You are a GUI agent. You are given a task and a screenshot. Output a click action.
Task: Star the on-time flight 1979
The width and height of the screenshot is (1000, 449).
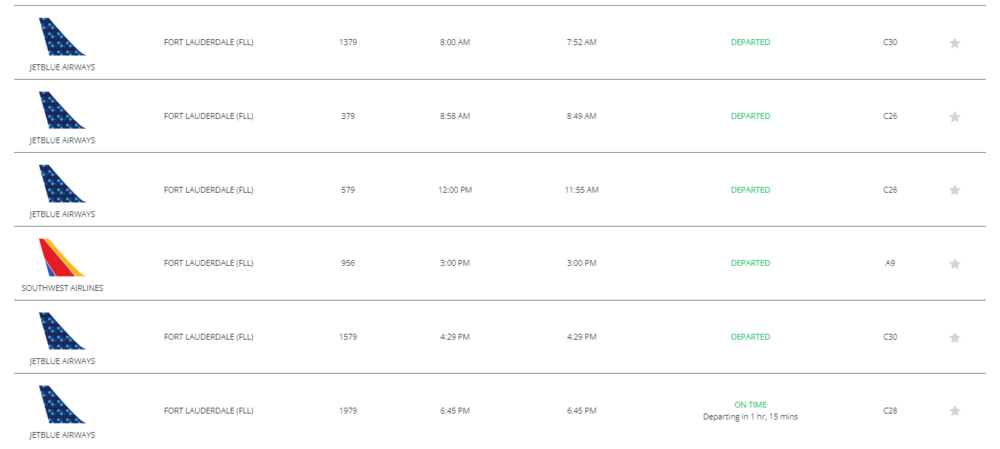tap(954, 411)
